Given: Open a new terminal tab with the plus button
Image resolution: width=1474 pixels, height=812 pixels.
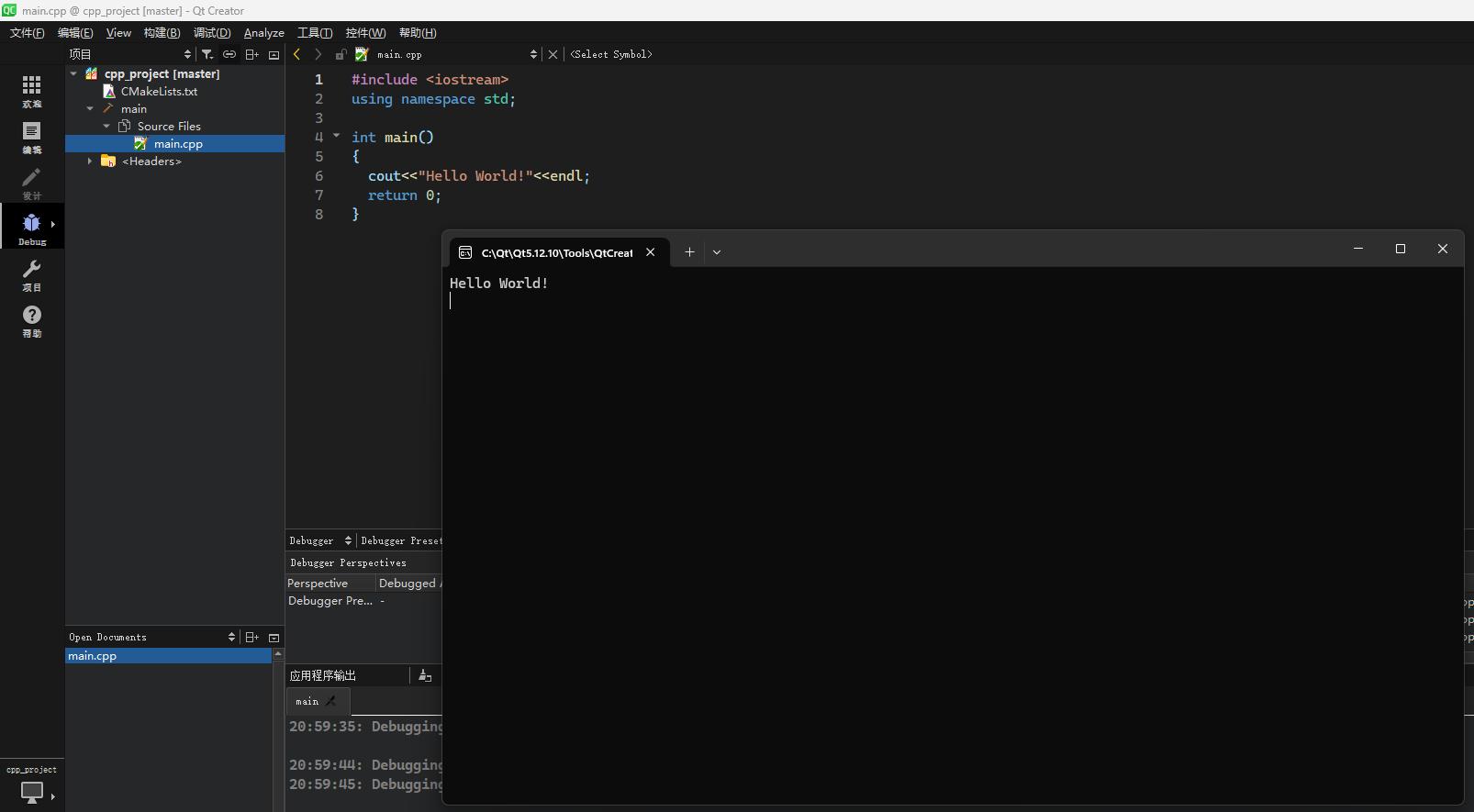Looking at the screenshot, I should point(689,252).
